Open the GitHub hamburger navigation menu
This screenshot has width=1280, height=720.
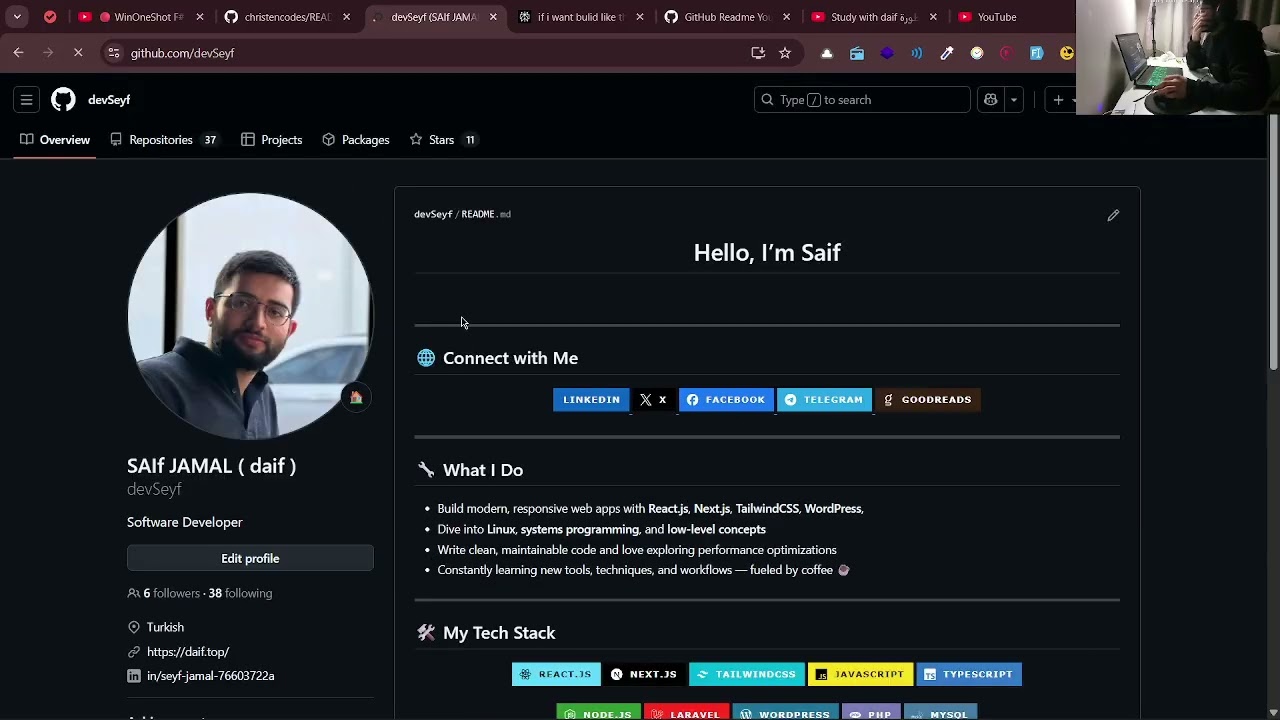tap(27, 100)
